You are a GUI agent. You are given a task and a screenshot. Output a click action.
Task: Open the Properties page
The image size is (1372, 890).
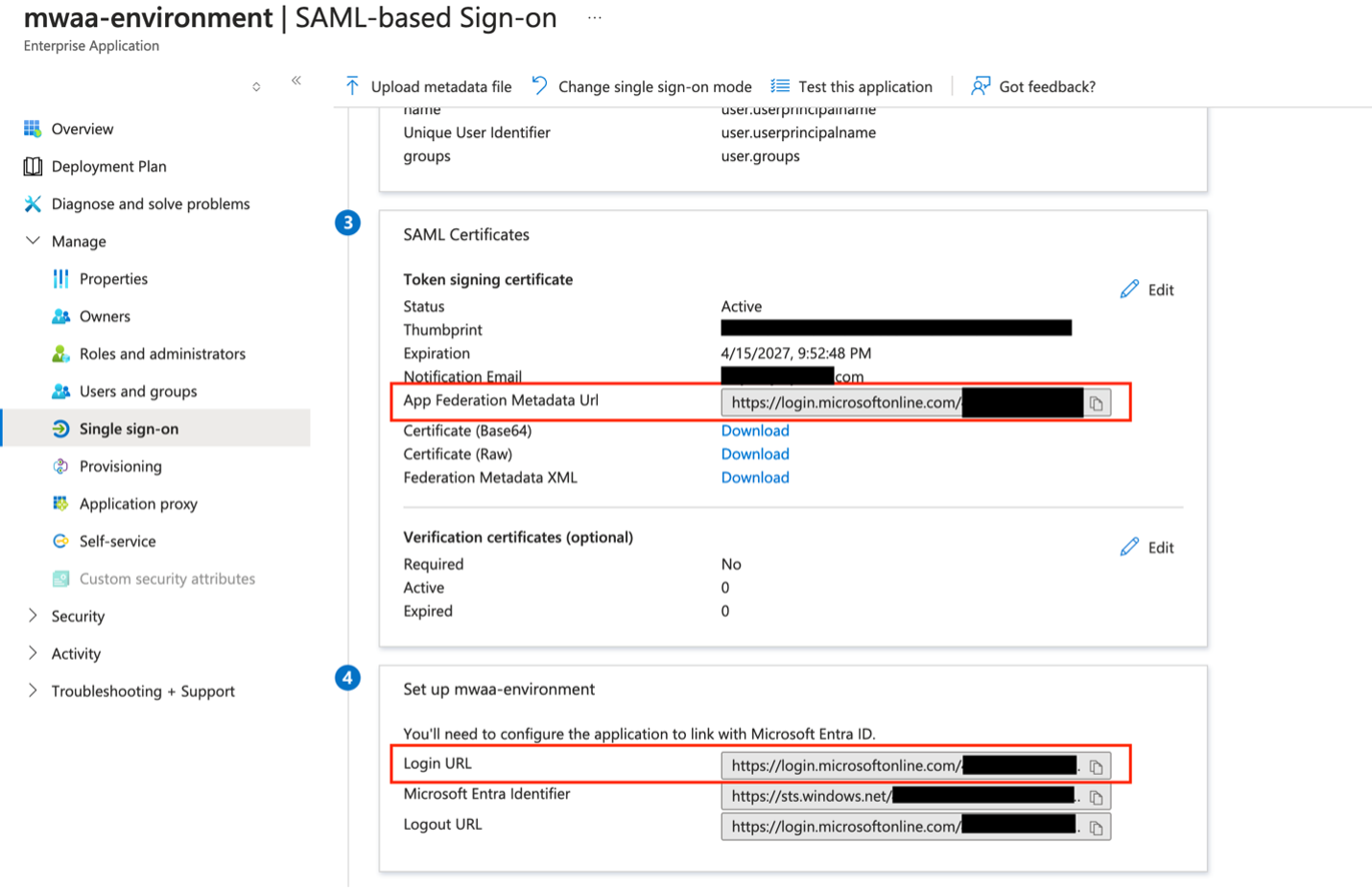113,278
